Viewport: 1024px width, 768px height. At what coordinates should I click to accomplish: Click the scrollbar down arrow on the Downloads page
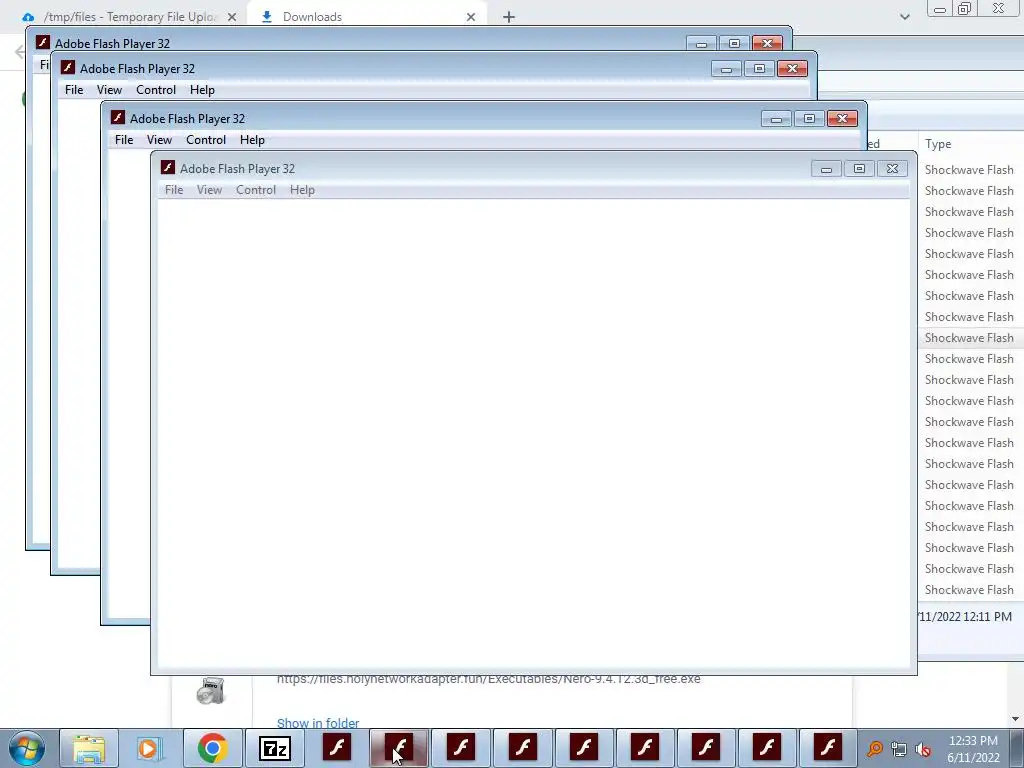(x=1016, y=719)
